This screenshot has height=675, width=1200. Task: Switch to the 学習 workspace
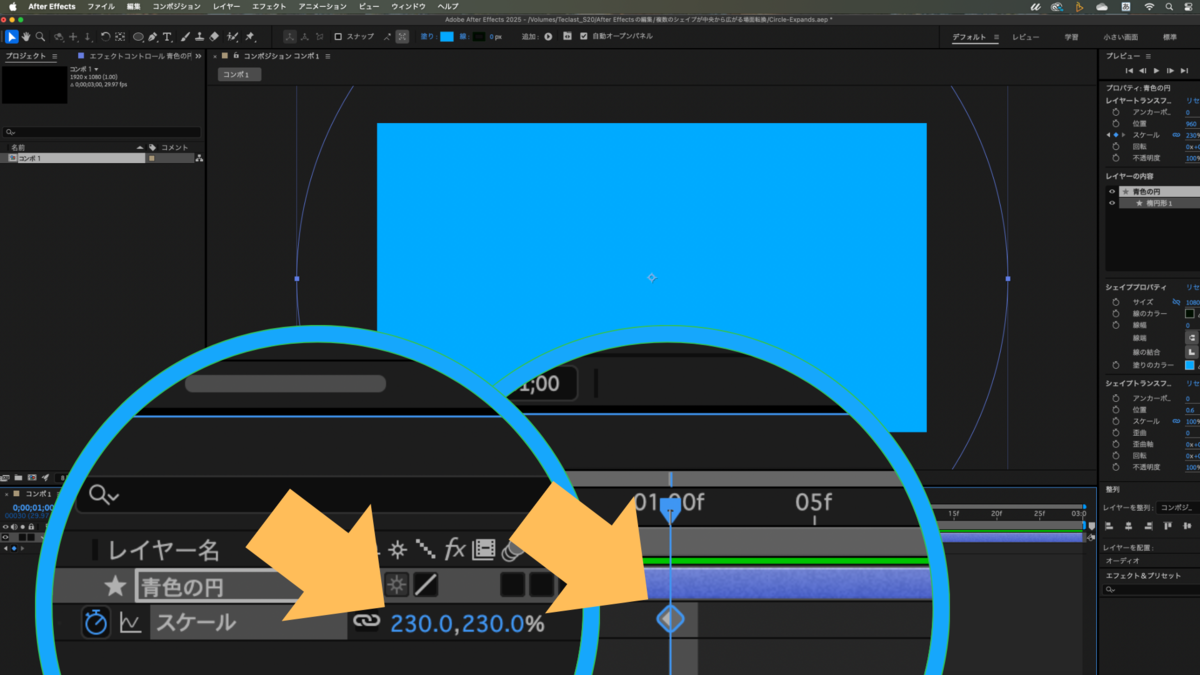click(1071, 37)
